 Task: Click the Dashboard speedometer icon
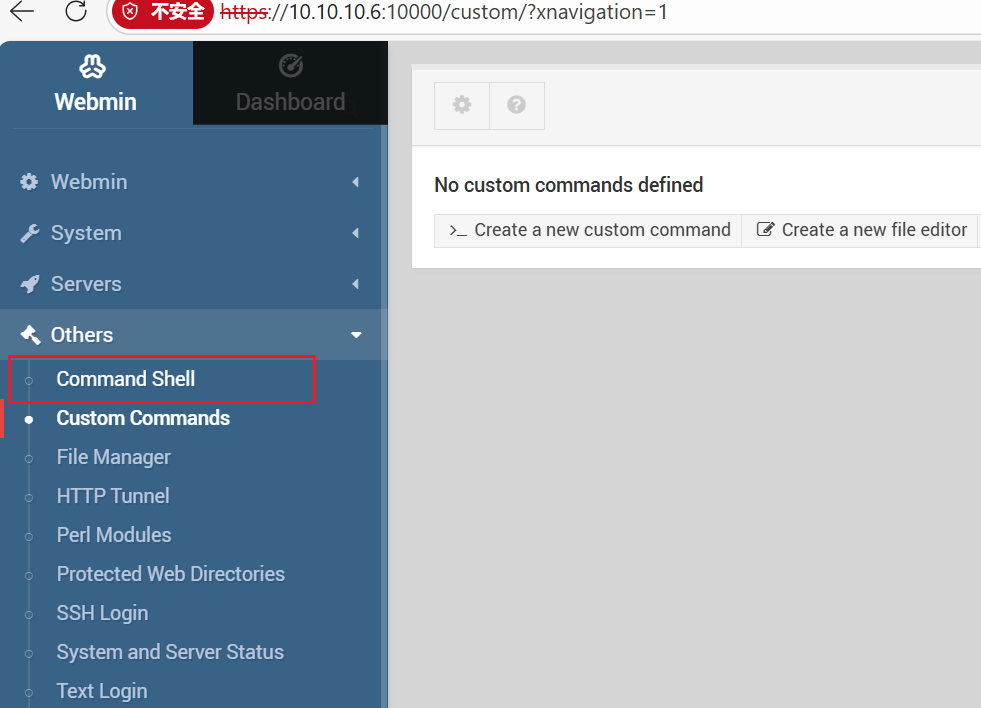pyautogui.click(x=291, y=66)
